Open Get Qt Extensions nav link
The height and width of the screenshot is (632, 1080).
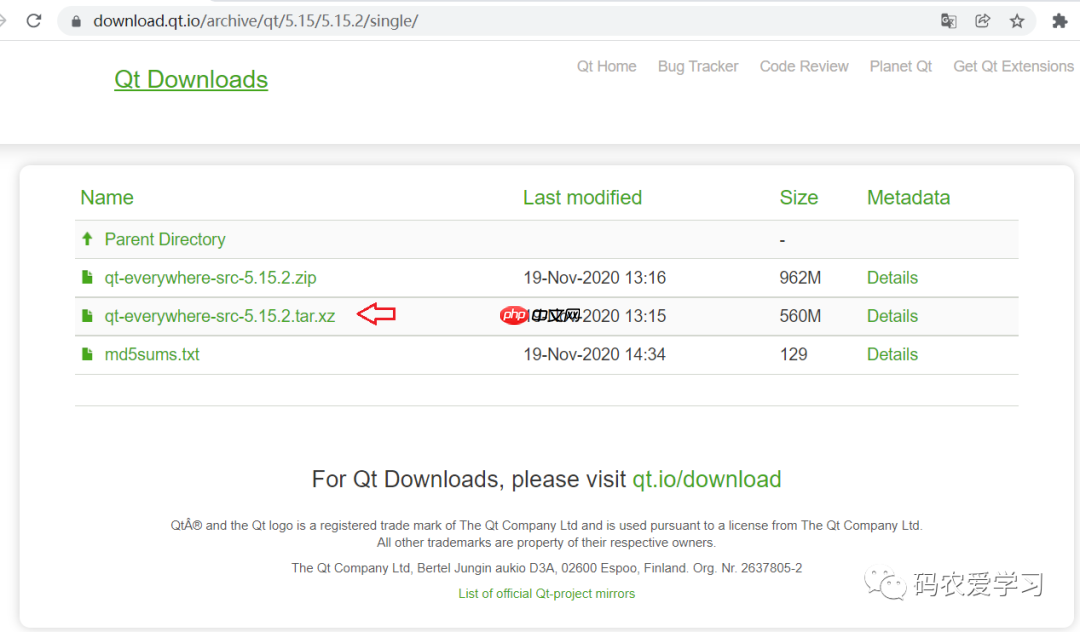click(x=1013, y=66)
